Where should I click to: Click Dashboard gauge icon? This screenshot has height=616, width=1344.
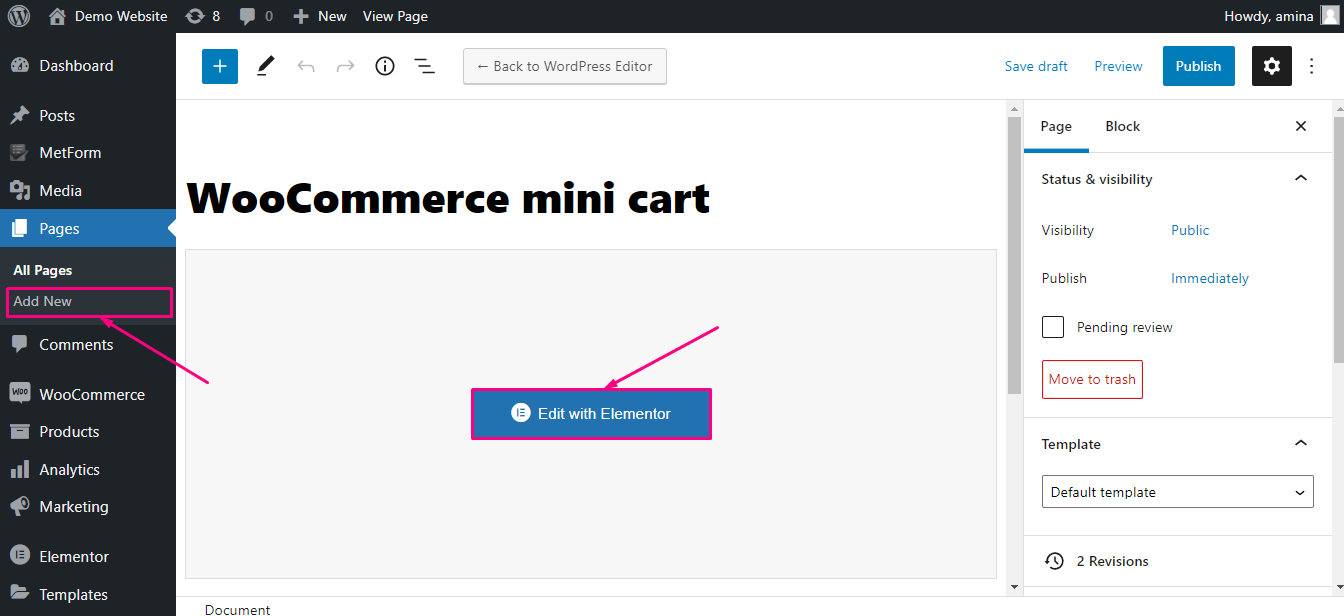click(x=20, y=66)
